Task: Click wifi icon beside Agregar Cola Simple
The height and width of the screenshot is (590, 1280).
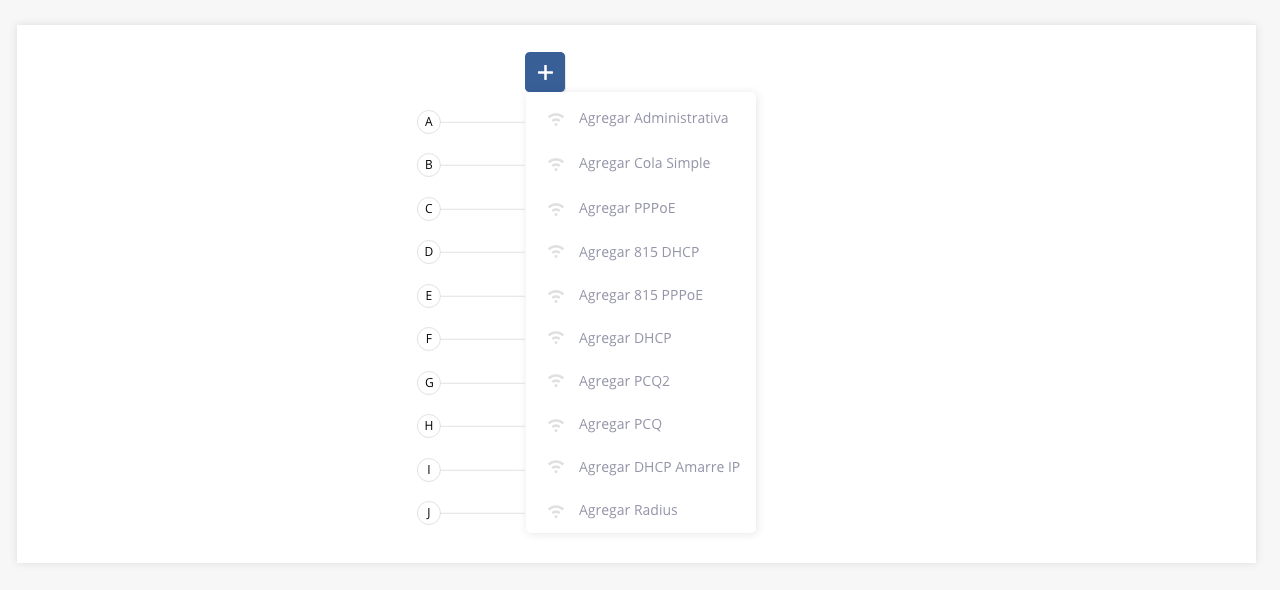Action: (x=556, y=164)
